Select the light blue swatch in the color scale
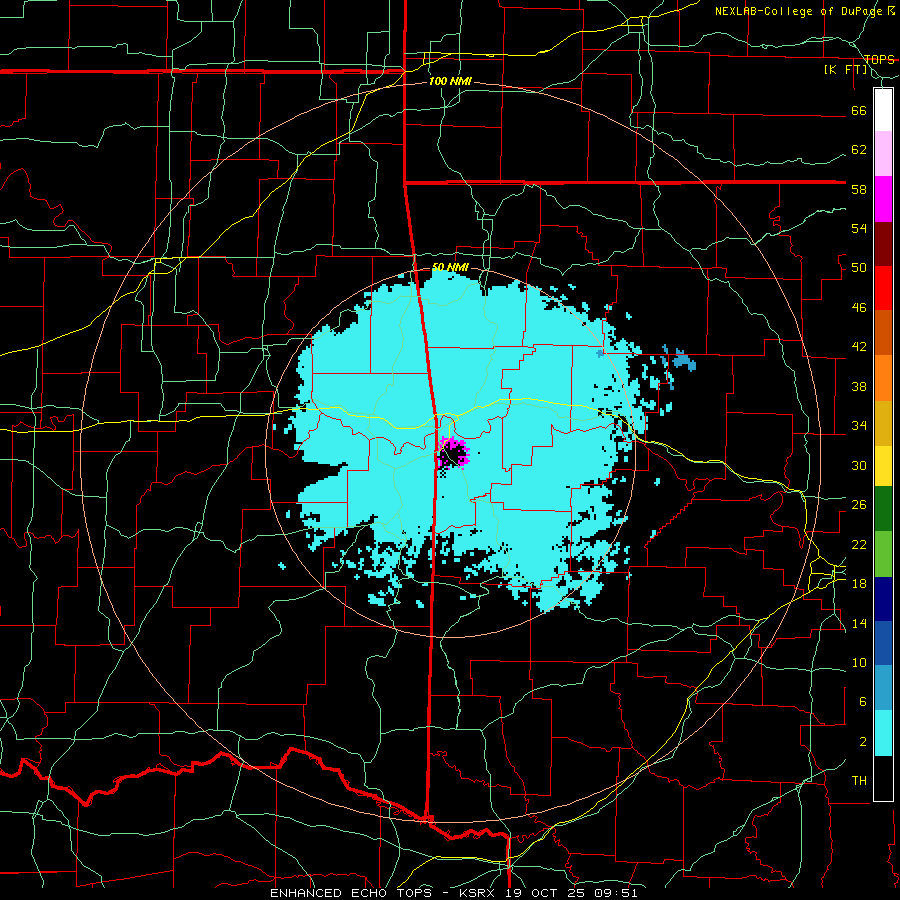 [883, 688]
